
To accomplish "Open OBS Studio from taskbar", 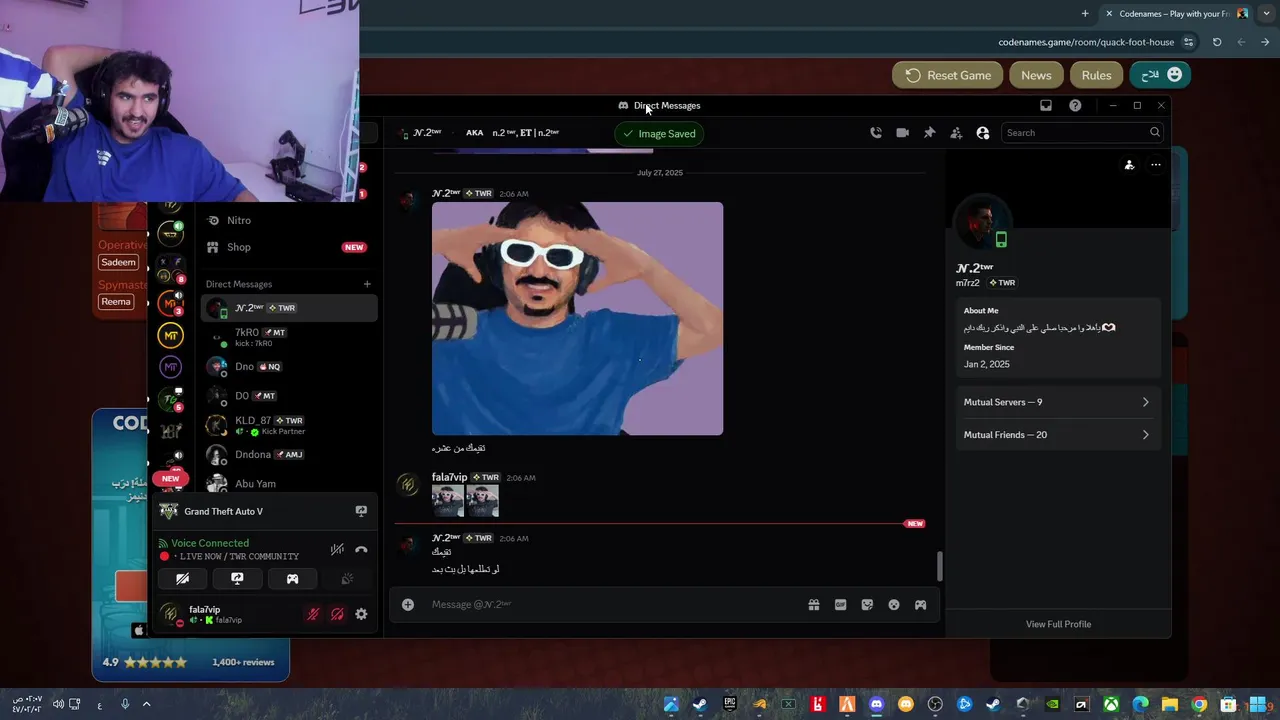I will click(935, 705).
